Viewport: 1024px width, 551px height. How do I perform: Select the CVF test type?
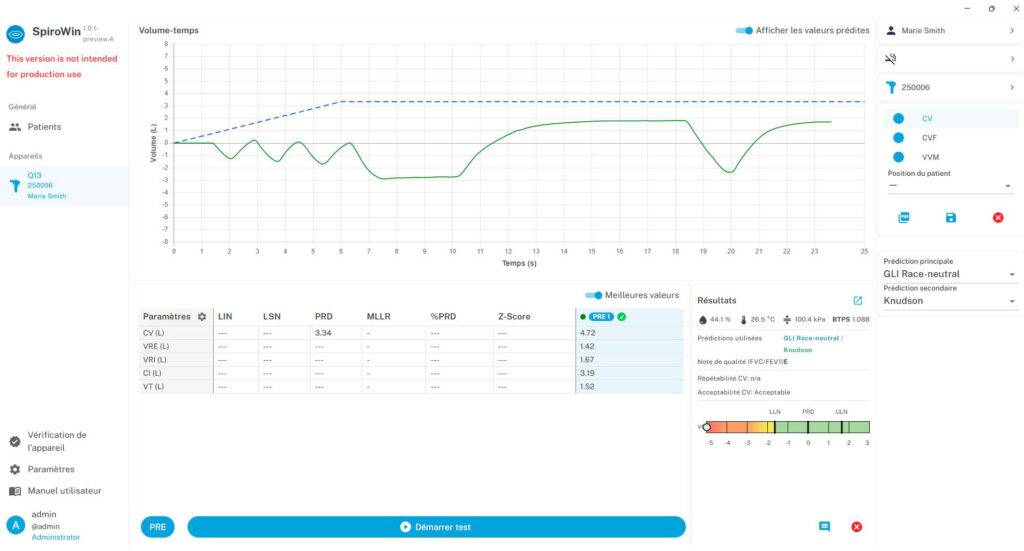[951, 138]
